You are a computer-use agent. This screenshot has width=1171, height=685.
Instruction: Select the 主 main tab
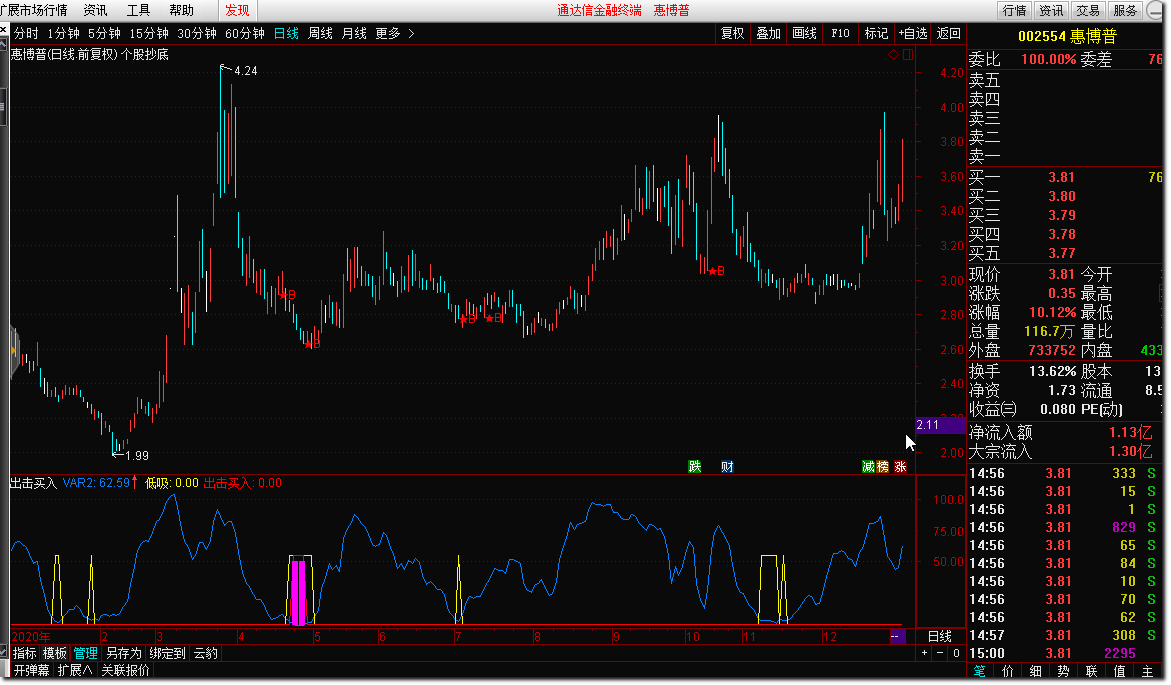point(1147,671)
